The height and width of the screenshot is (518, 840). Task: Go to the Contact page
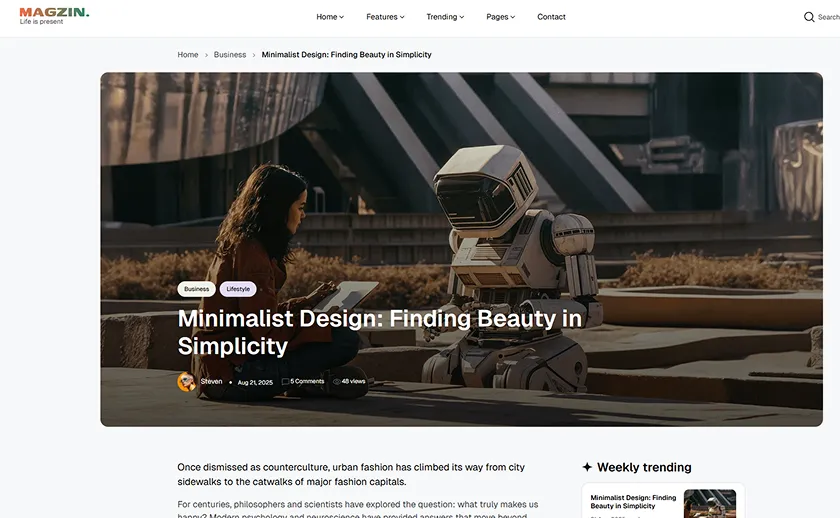click(x=551, y=17)
